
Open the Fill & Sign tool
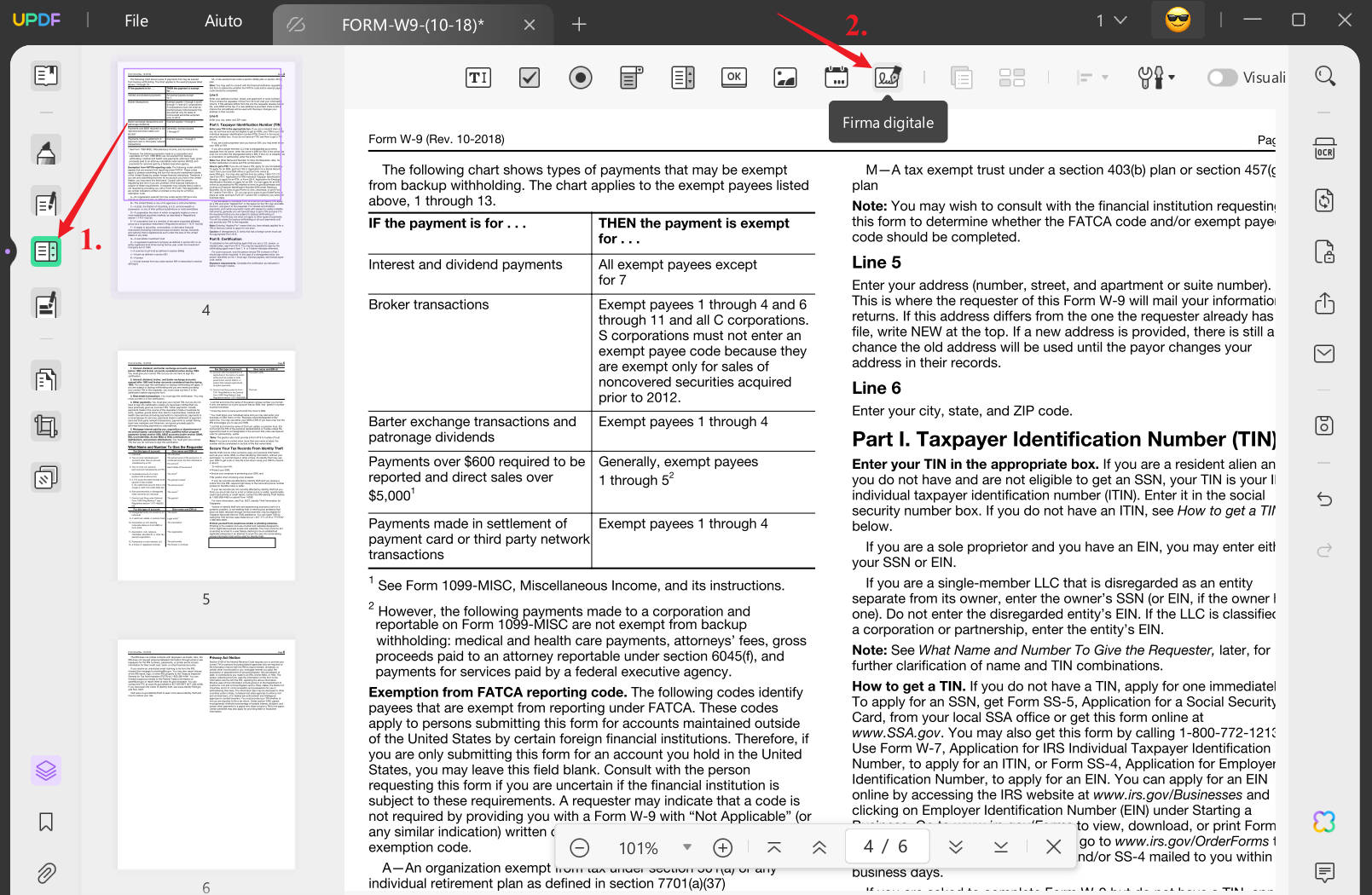point(46,303)
